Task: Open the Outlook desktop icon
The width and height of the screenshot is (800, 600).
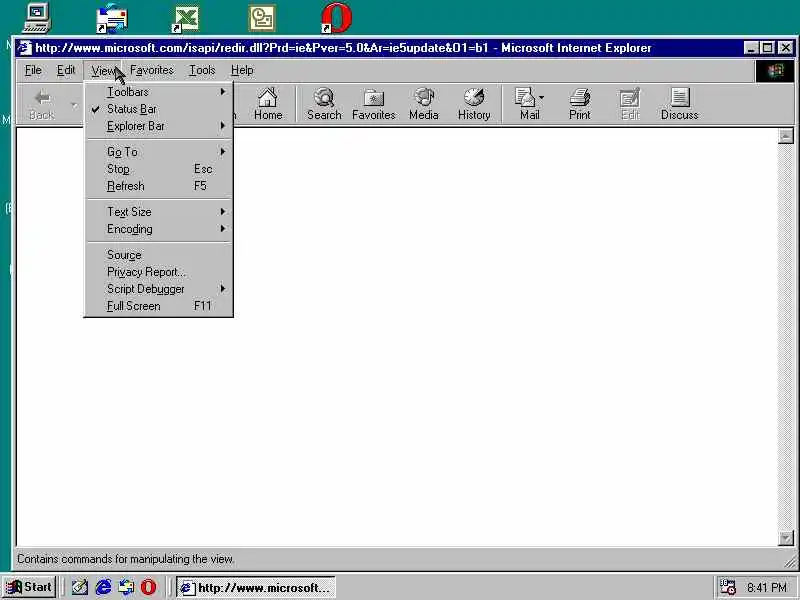Action: click(x=262, y=18)
